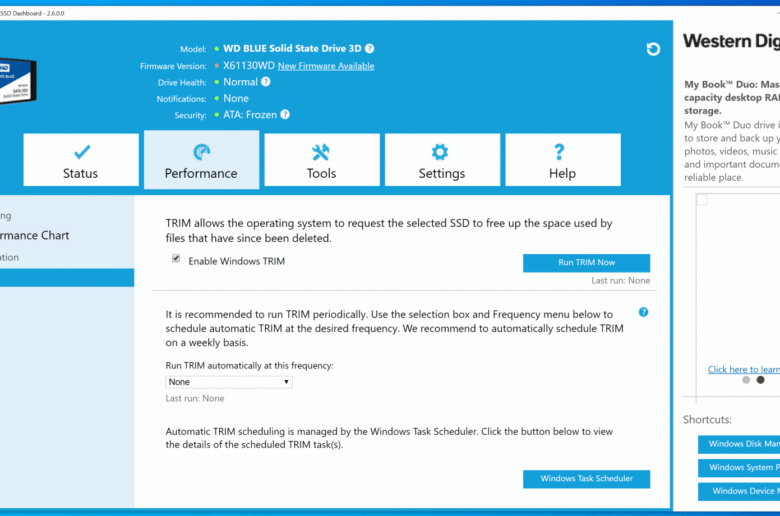The image size is (780, 516).
Task: Click the Western Digital logo text
Action: (x=731, y=41)
